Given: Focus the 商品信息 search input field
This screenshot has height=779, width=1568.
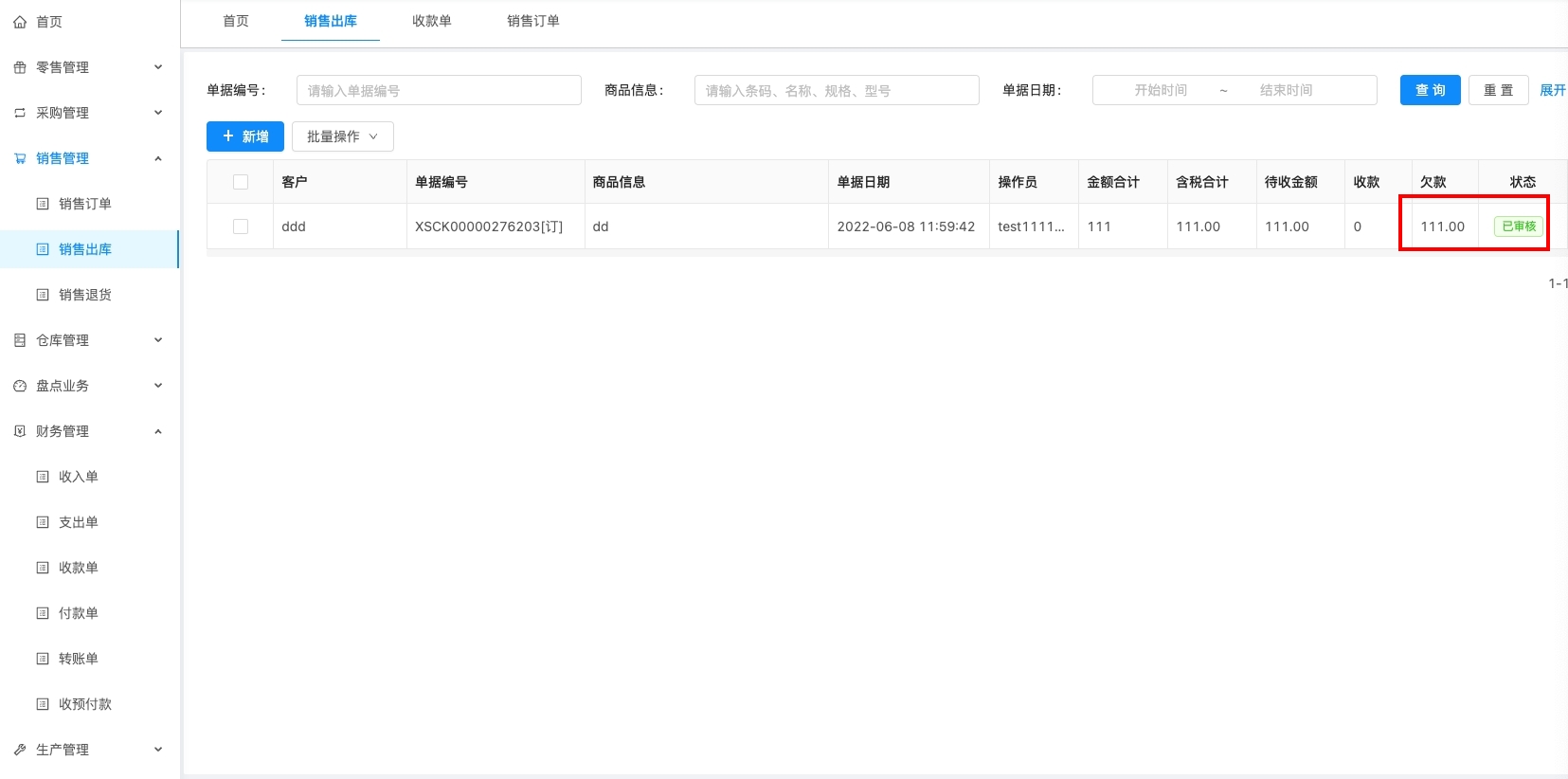Looking at the screenshot, I should (837, 90).
